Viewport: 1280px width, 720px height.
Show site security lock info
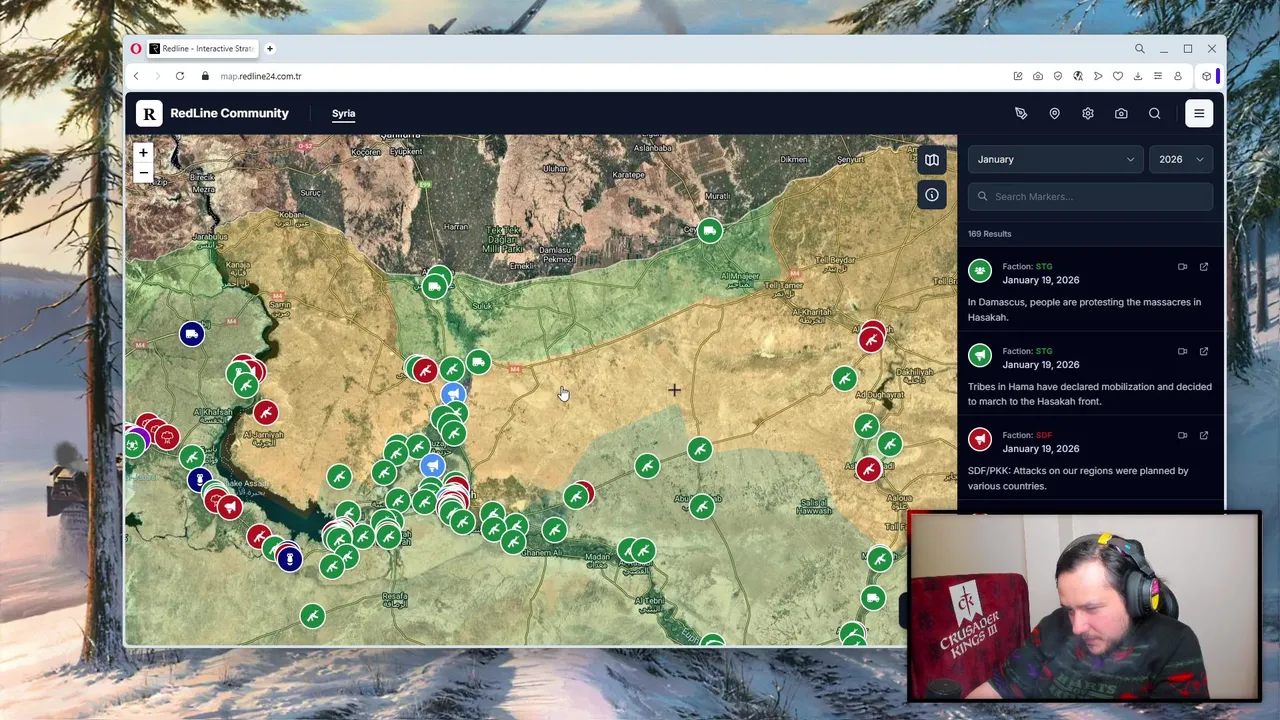click(205, 76)
